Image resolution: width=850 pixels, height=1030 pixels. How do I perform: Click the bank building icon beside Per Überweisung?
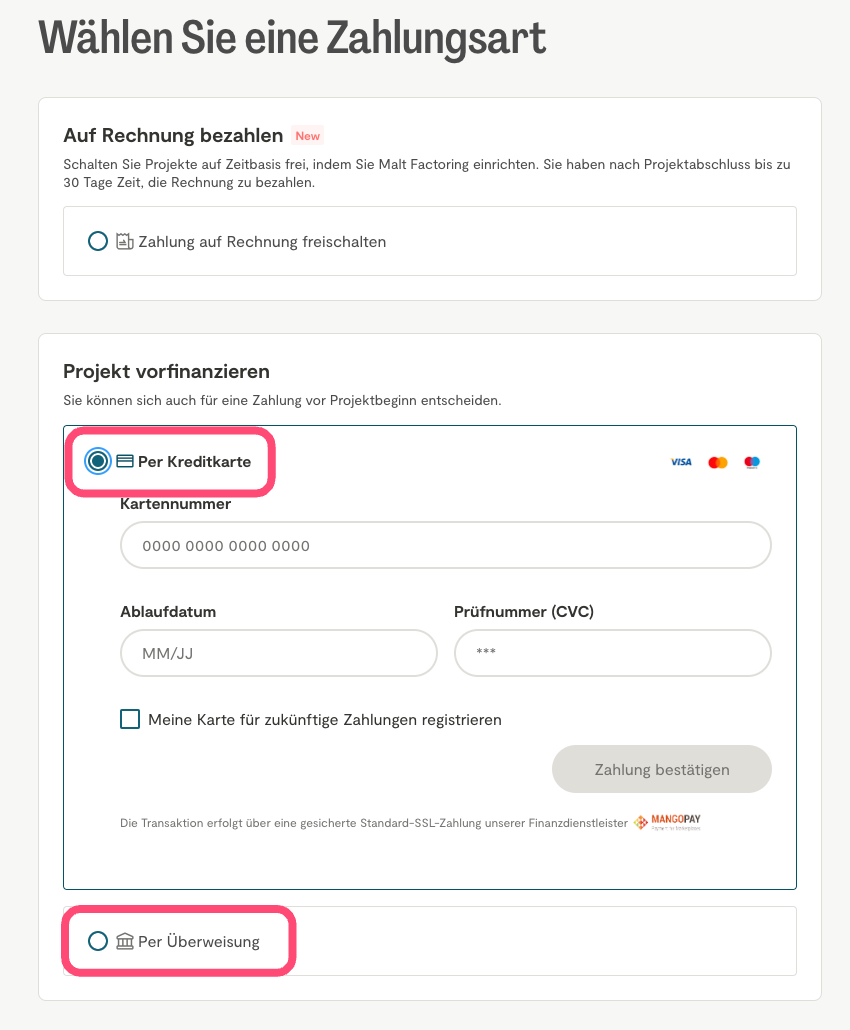(125, 941)
